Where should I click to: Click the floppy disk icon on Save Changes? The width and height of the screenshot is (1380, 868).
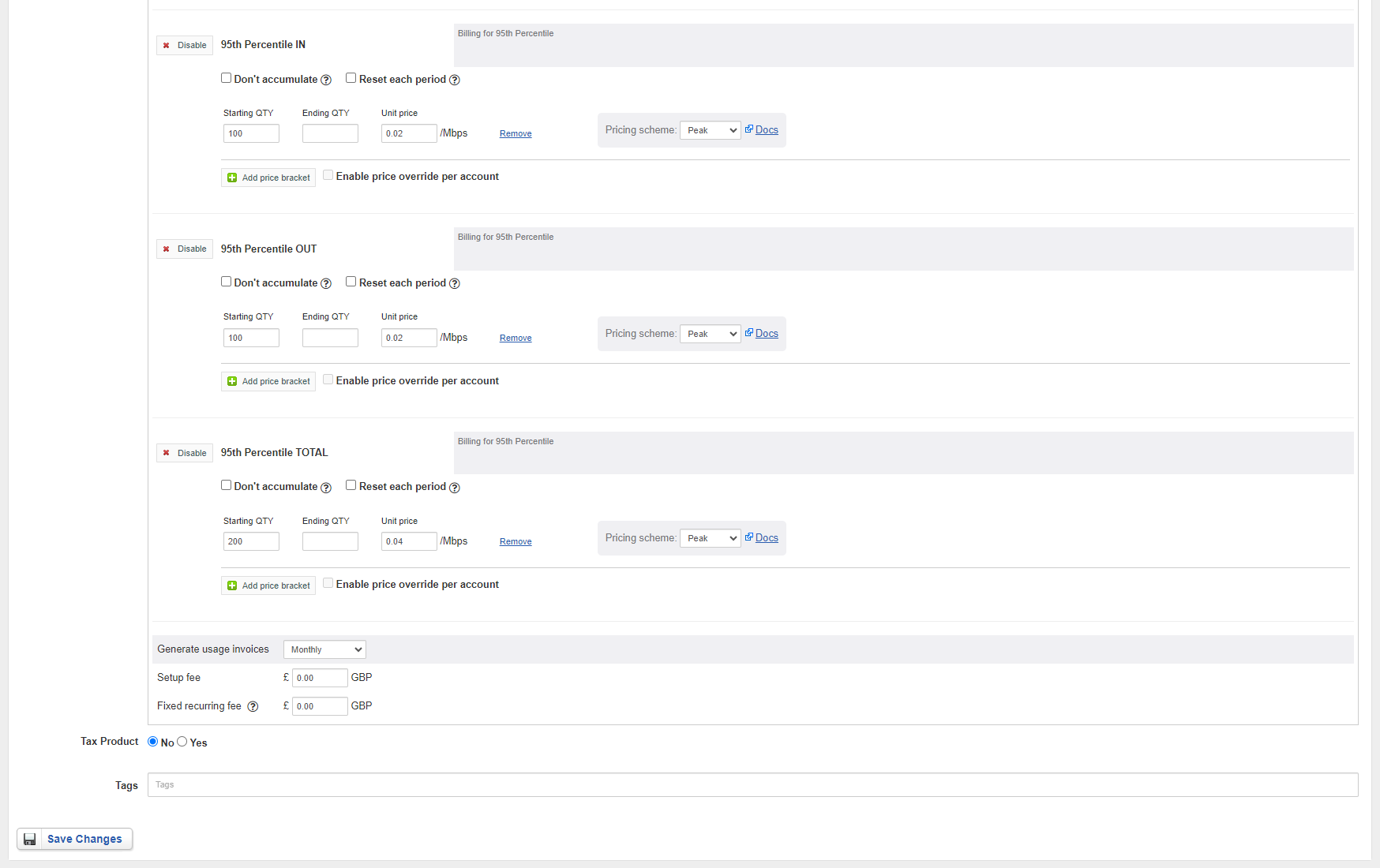point(30,839)
